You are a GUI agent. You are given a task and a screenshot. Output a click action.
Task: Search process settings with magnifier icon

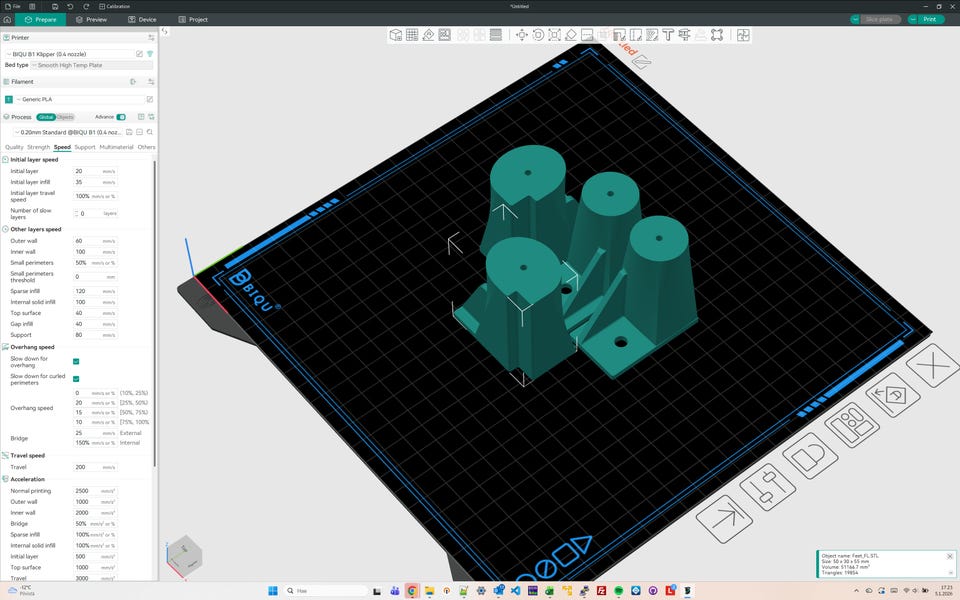click(x=149, y=132)
